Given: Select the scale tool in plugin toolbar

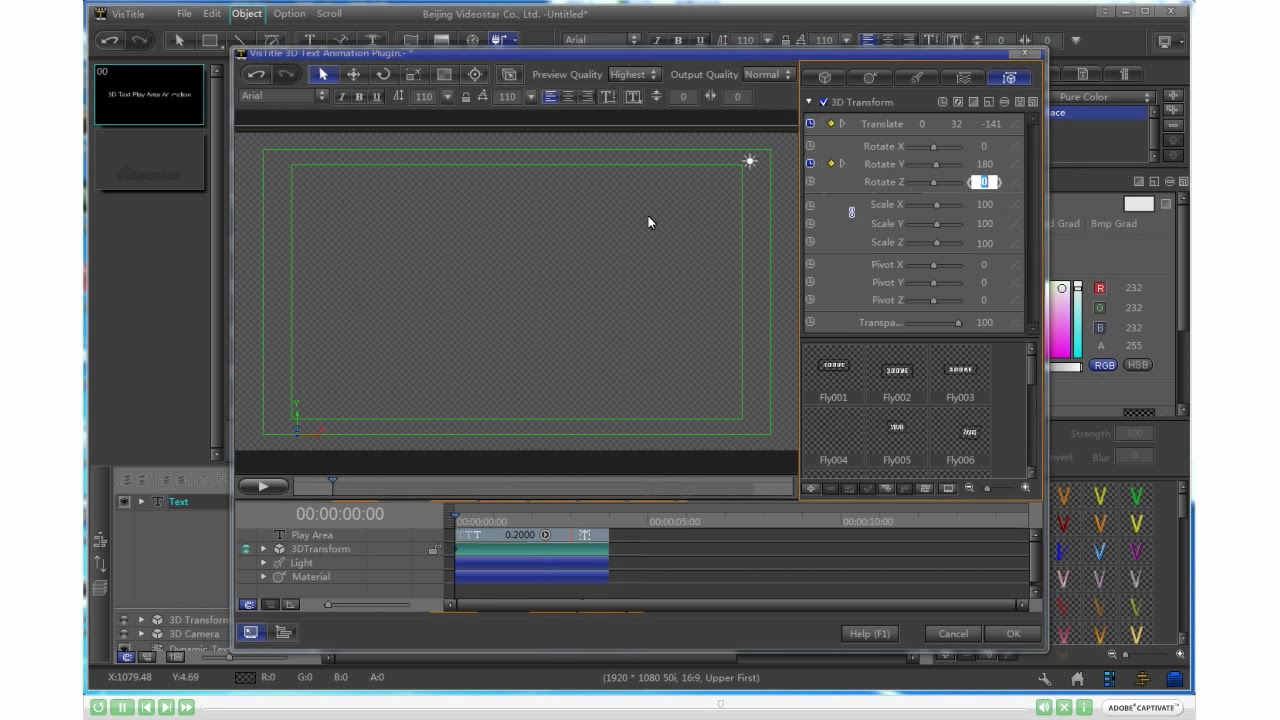Looking at the screenshot, I should point(413,74).
